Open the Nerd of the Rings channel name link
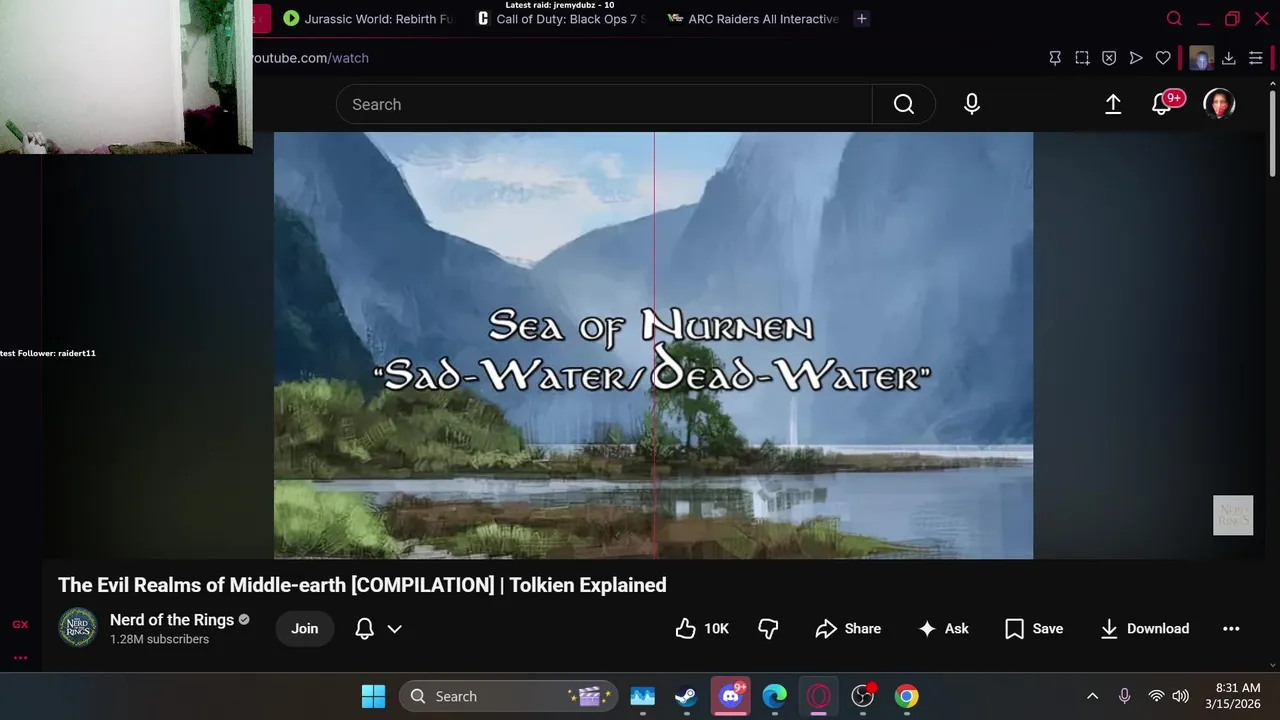The width and height of the screenshot is (1280, 720). (x=172, y=620)
